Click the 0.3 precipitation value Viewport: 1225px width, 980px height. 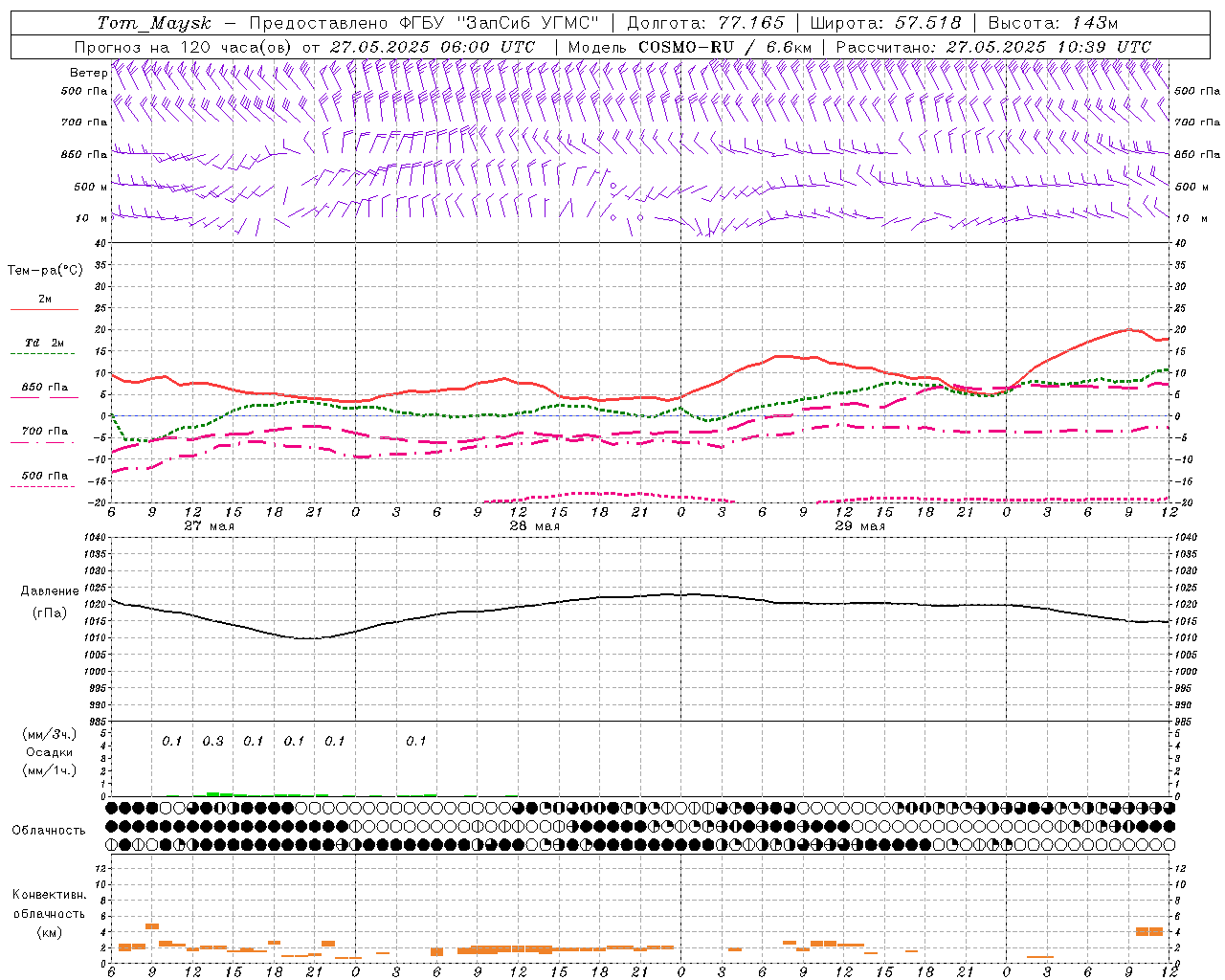pos(212,741)
